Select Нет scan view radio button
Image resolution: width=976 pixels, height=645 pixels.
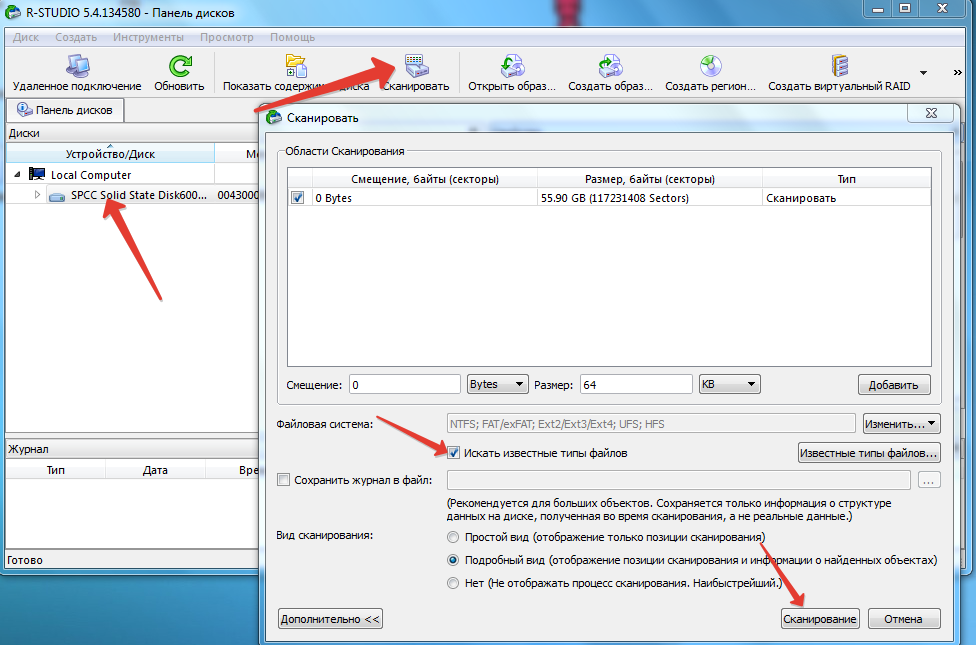point(453,583)
